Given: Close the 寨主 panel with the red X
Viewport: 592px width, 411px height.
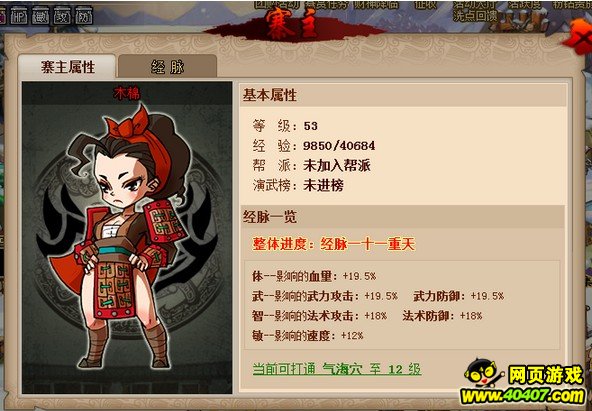Looking at the screenshot, I should click(x=579, y=38).
